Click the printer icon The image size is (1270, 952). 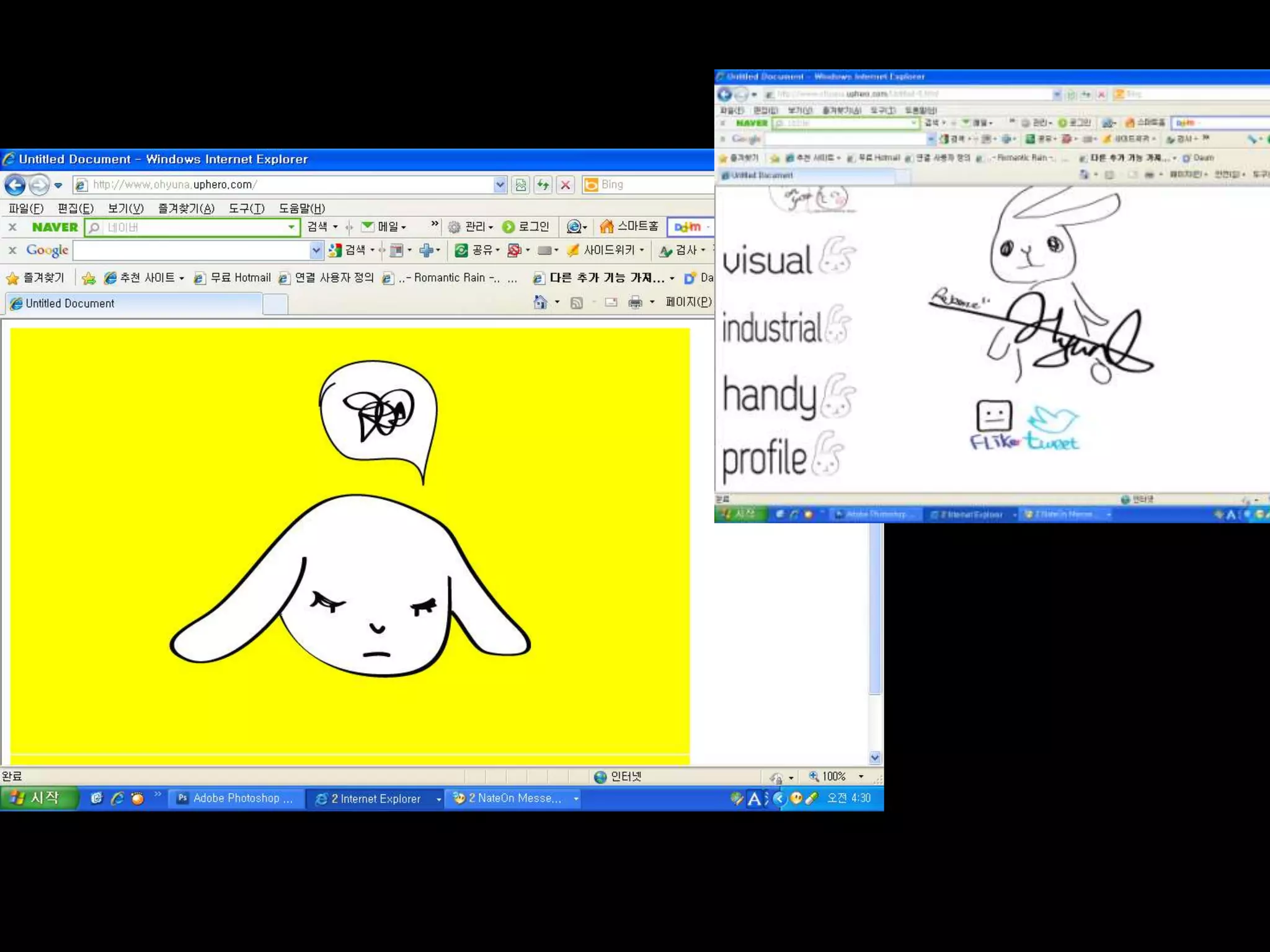pyautogui.click(x=635, y=302)
